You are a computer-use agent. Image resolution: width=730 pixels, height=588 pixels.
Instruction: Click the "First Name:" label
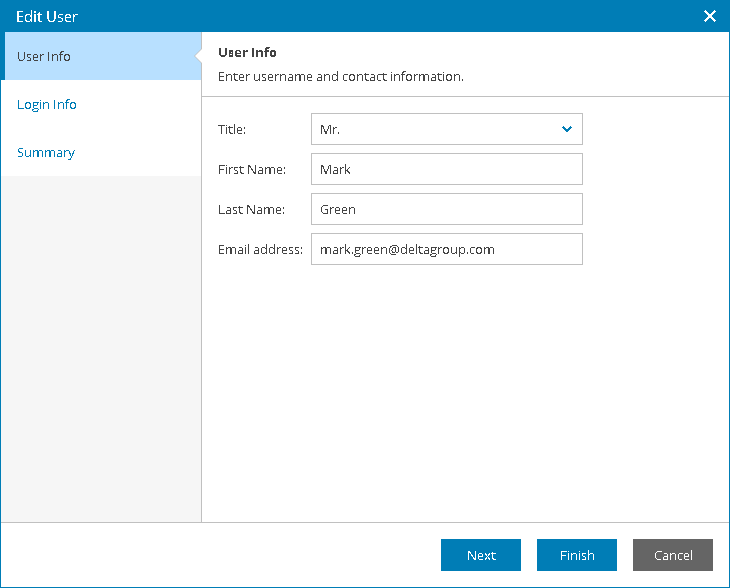[252, 169]
